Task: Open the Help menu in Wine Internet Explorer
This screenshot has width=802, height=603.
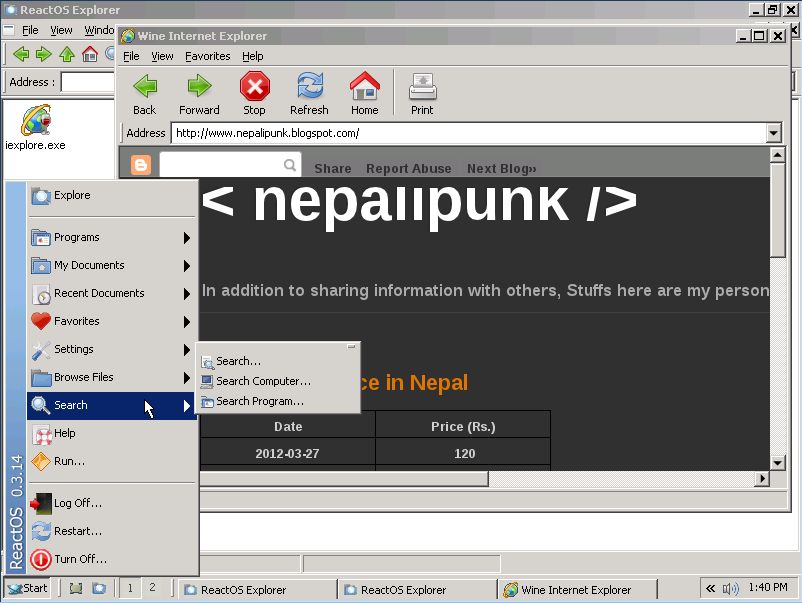Action: tap(253, 56)
